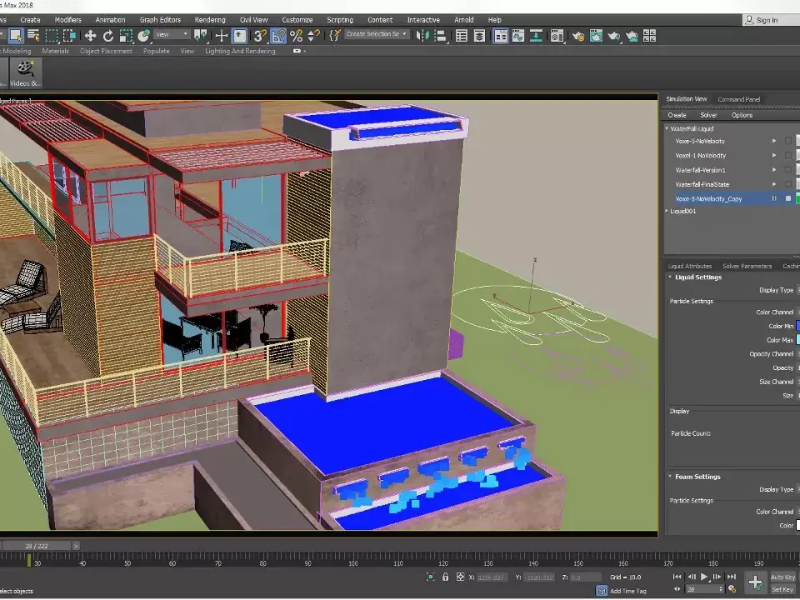Expand the Liquid001 tree node
800x600 pixels.
coord(667,212)
